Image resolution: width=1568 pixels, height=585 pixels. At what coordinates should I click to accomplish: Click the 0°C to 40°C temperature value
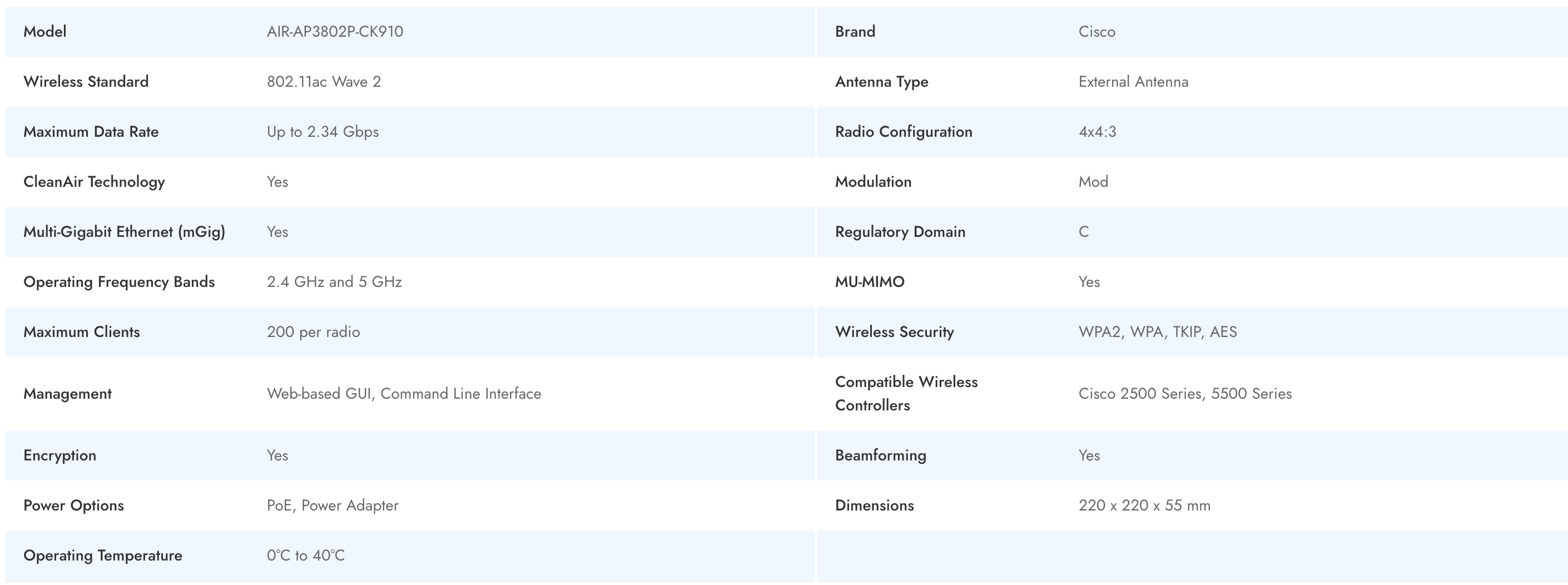point(306,555)
